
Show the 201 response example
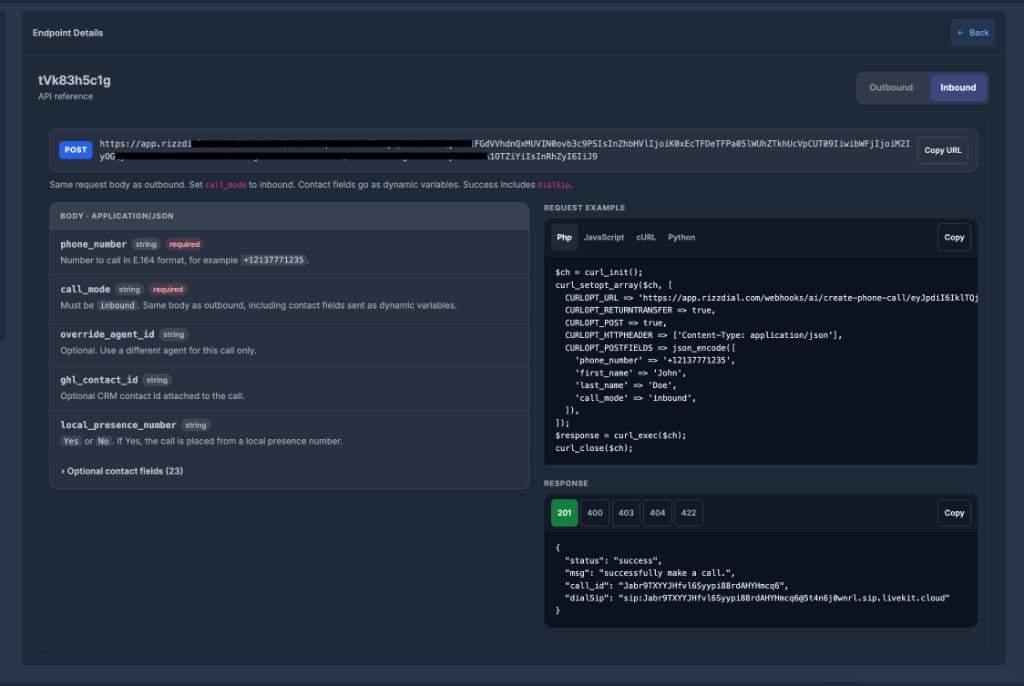(564, 513)
